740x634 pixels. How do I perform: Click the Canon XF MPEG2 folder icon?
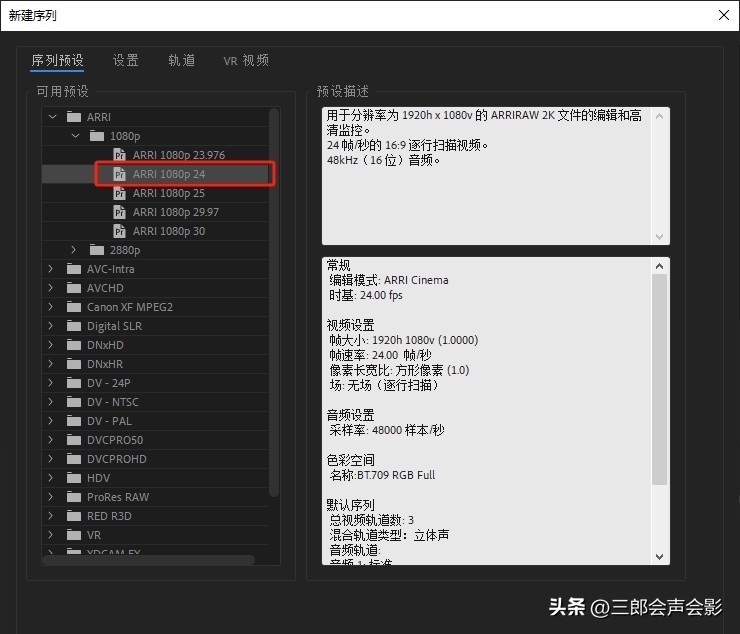tap(74, 307)
